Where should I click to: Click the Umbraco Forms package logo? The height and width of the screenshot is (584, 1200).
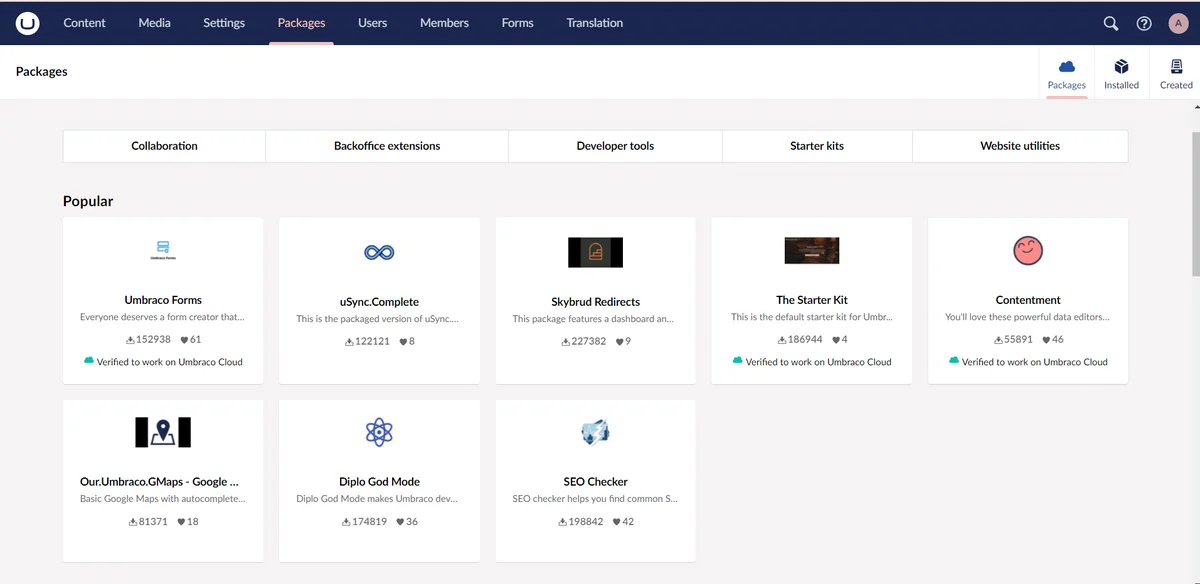(163, 250)
